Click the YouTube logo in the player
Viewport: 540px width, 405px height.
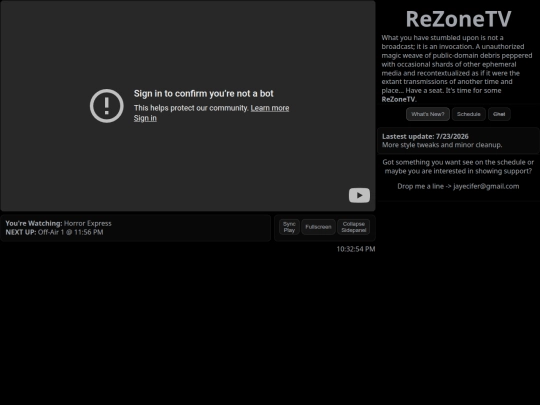[x=359, y=195]
